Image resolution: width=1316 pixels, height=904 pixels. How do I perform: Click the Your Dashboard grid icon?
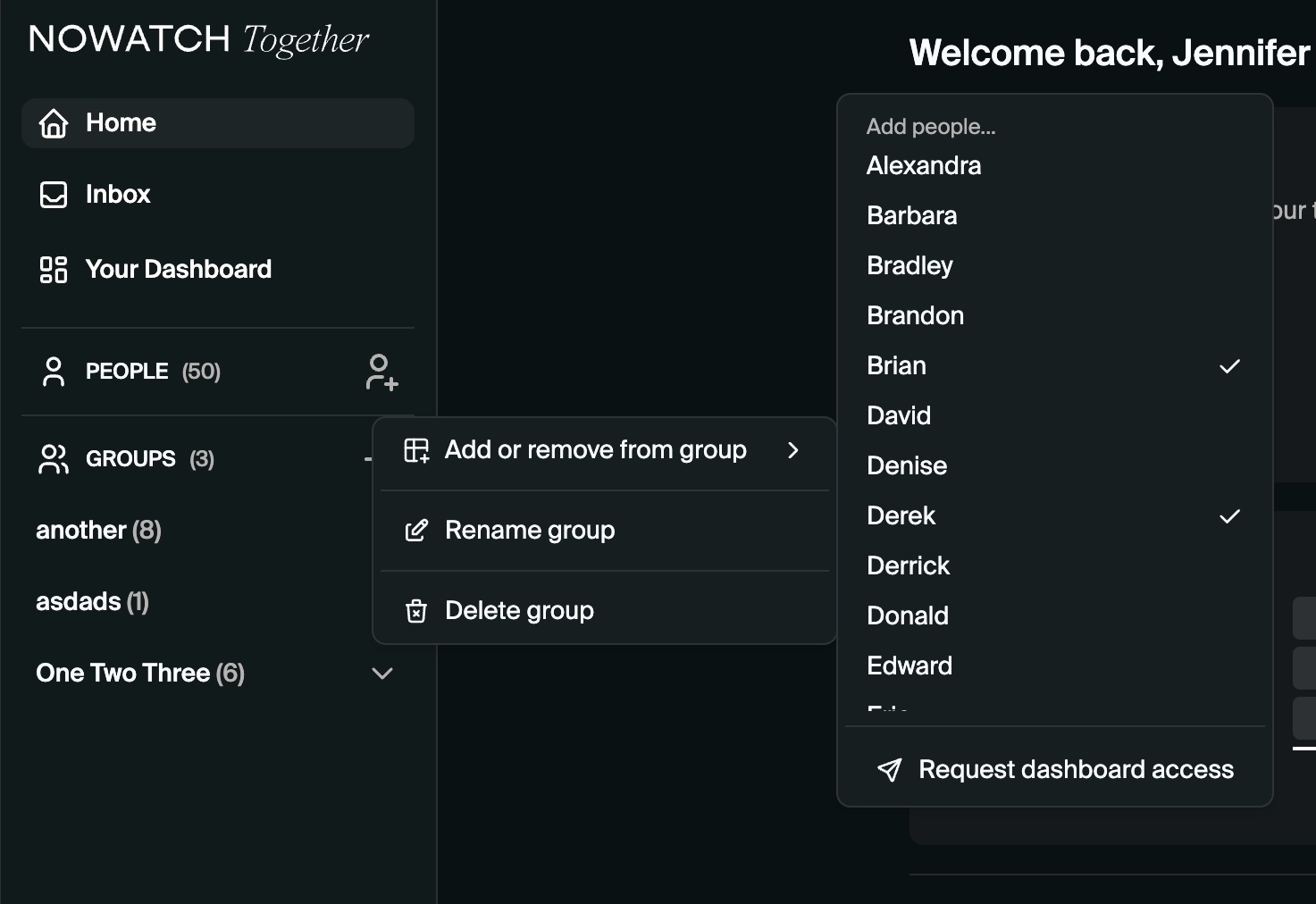[54, 269]
